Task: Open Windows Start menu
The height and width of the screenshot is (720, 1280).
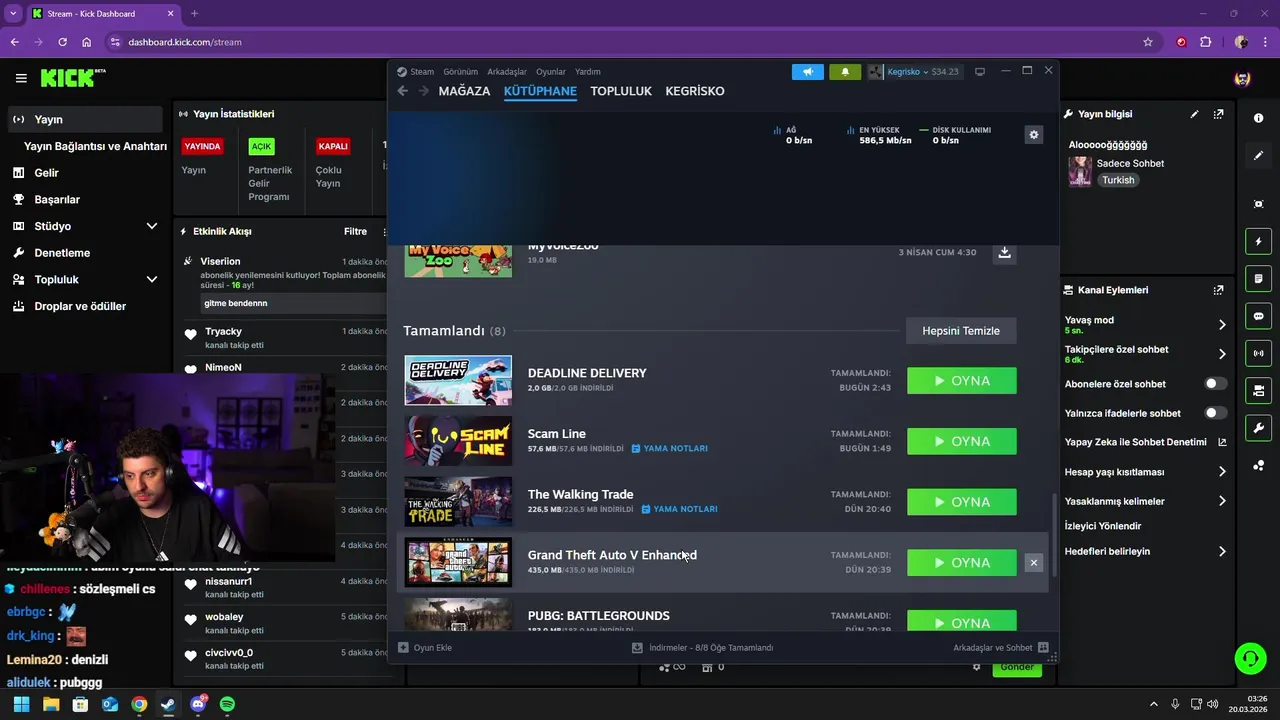Action: coord(21,704)
